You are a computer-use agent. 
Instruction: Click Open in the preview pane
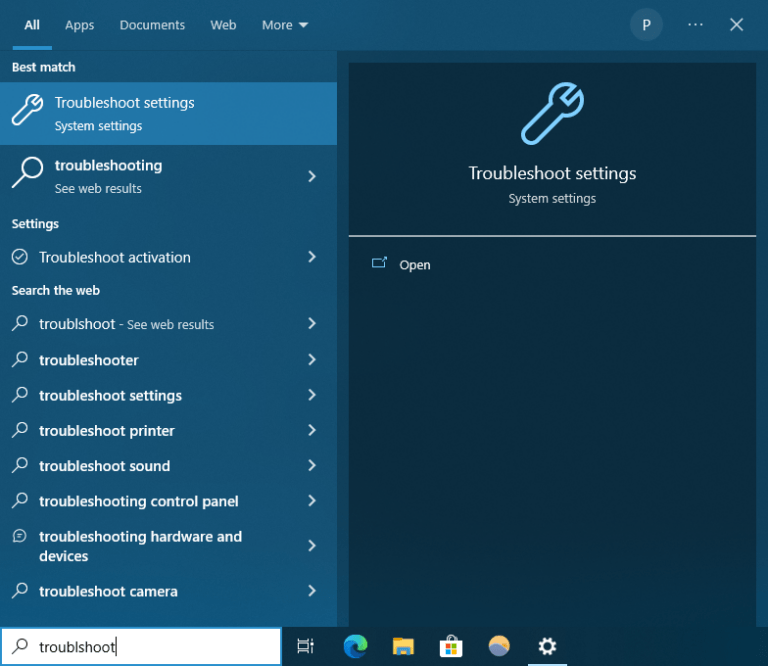tap(414, 265)
